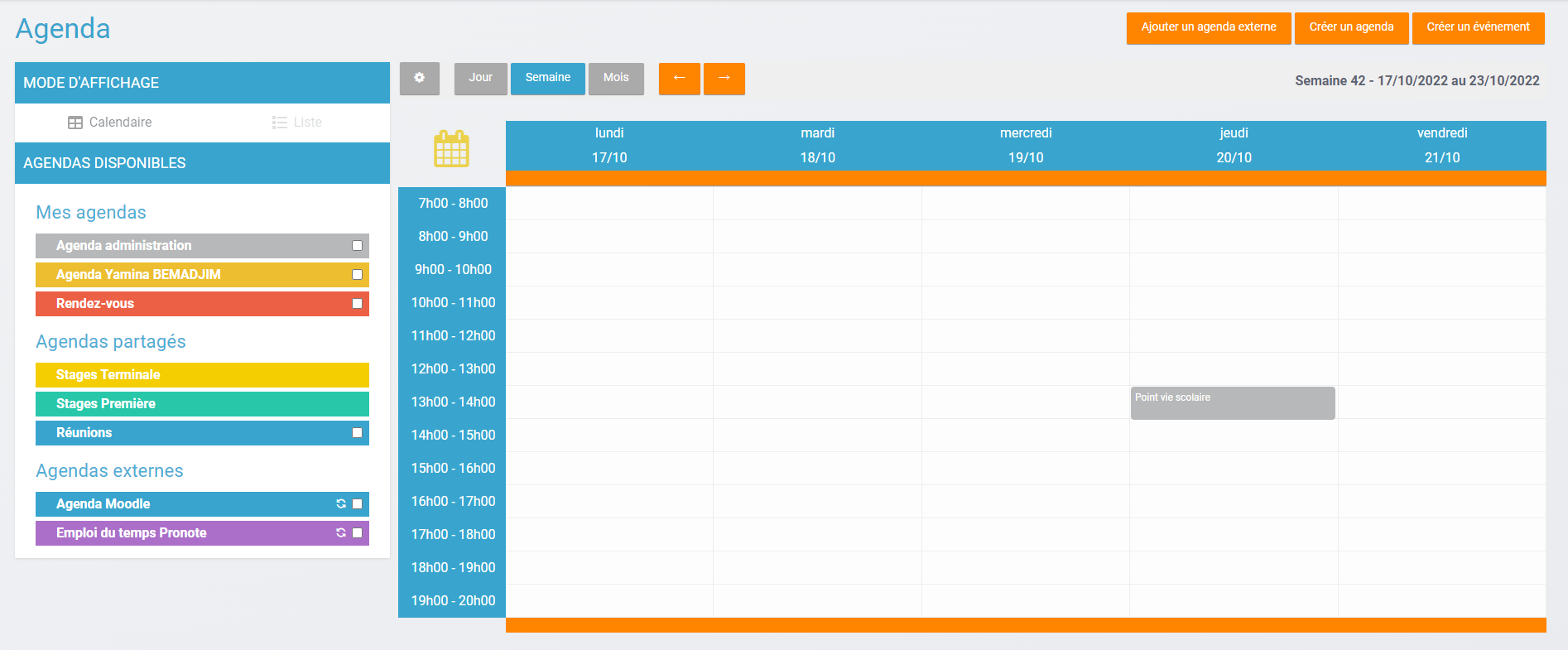The width and height of the screenshot is (1568, 650).
Task: Go to previous week with left arrow
Action: pyautogui.click(x=679, y=79)
